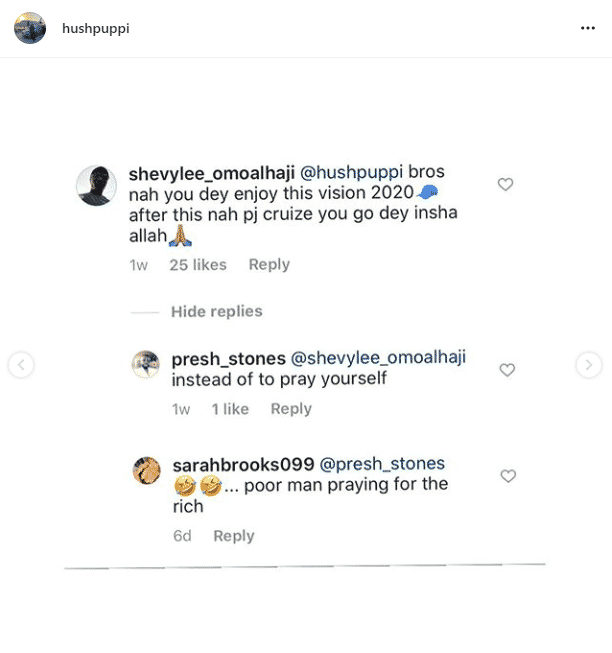Like sarahbrooks099's reply with heart icon
This screenshot has height=653, width=612.
(x=508, y=476)
